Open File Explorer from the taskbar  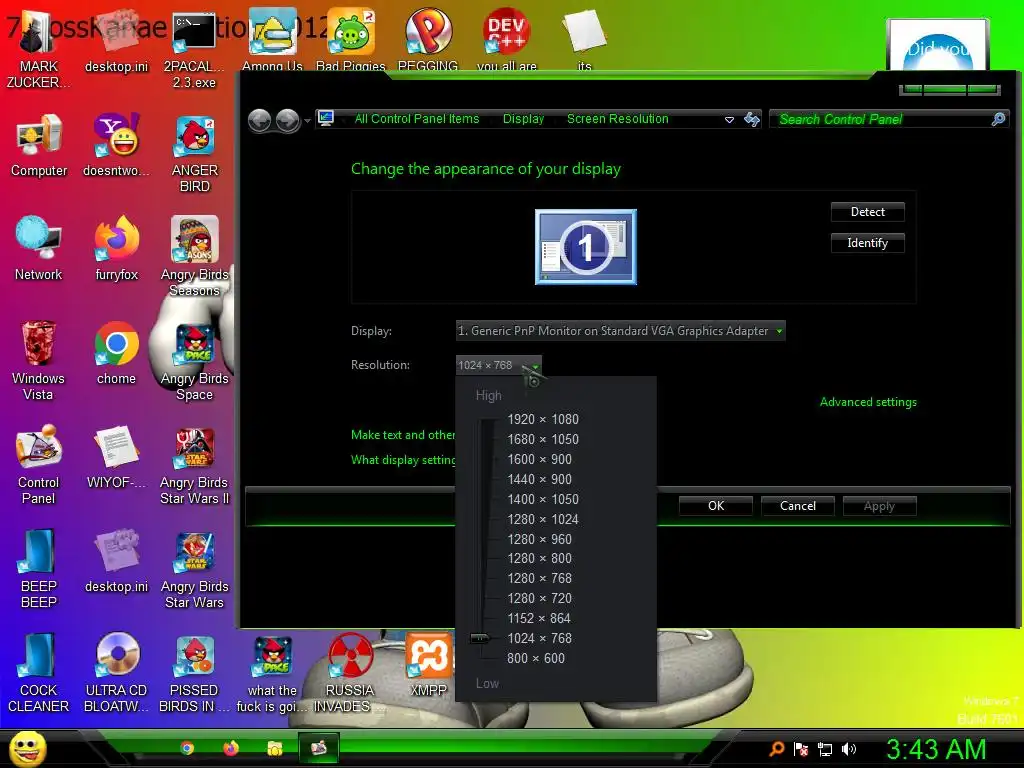tap(274, 748)
